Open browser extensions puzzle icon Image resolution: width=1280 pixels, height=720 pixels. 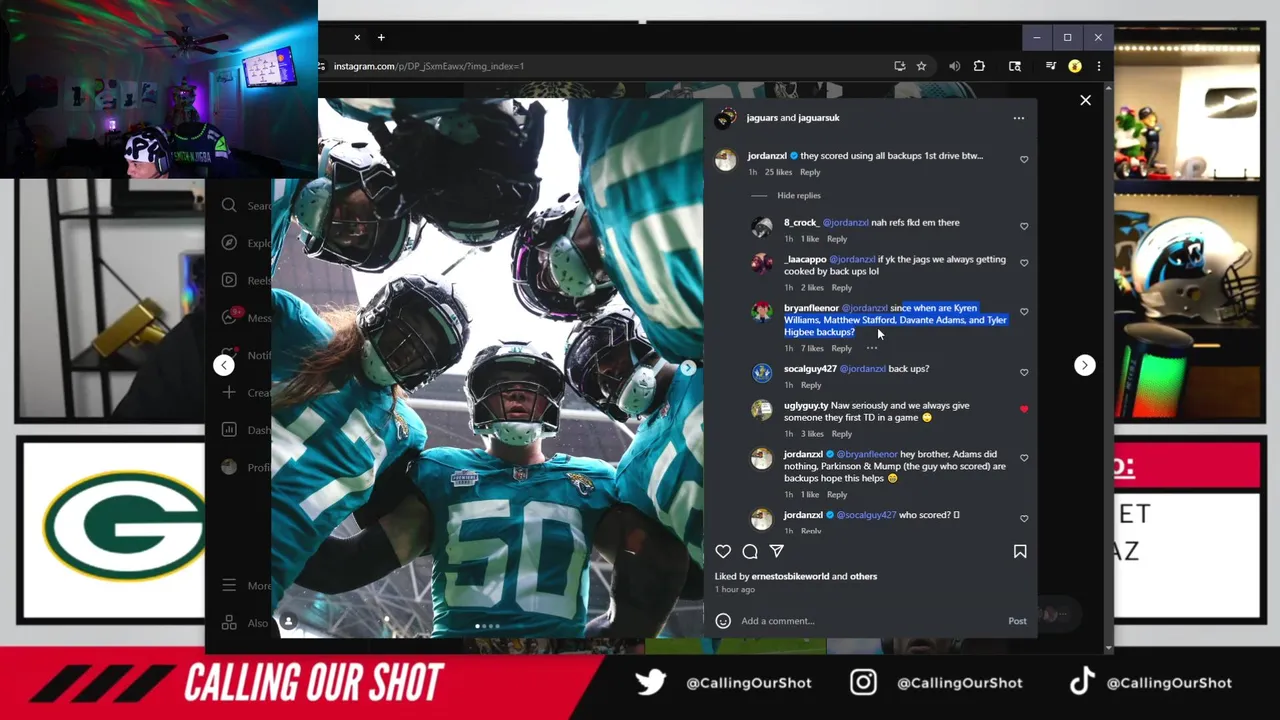(979, 66)
